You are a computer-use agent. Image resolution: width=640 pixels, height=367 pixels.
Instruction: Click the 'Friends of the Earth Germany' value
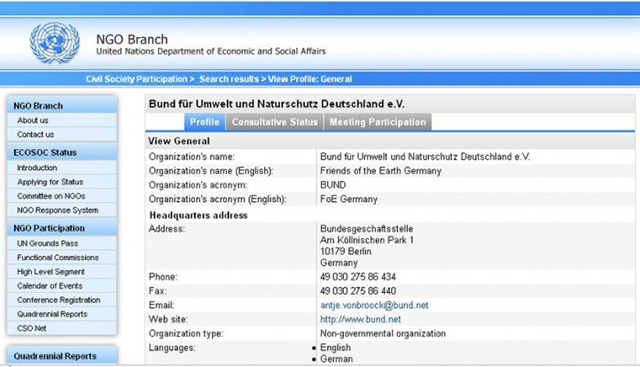[x=381, y=171]
